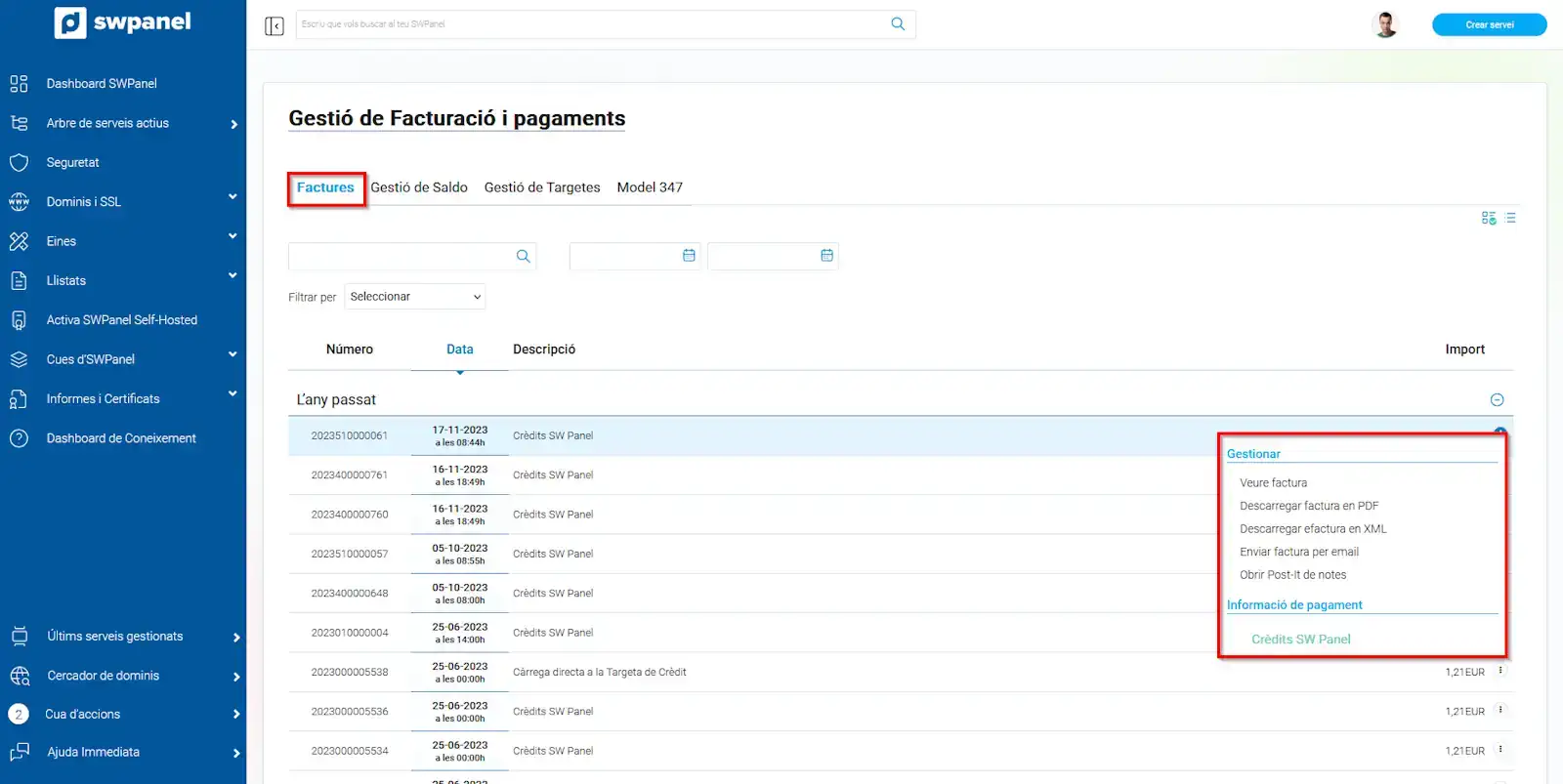Screen dimensions: 1563x784
Task: Choose Descarregar factura en PDF
Action: (1309, 506)
